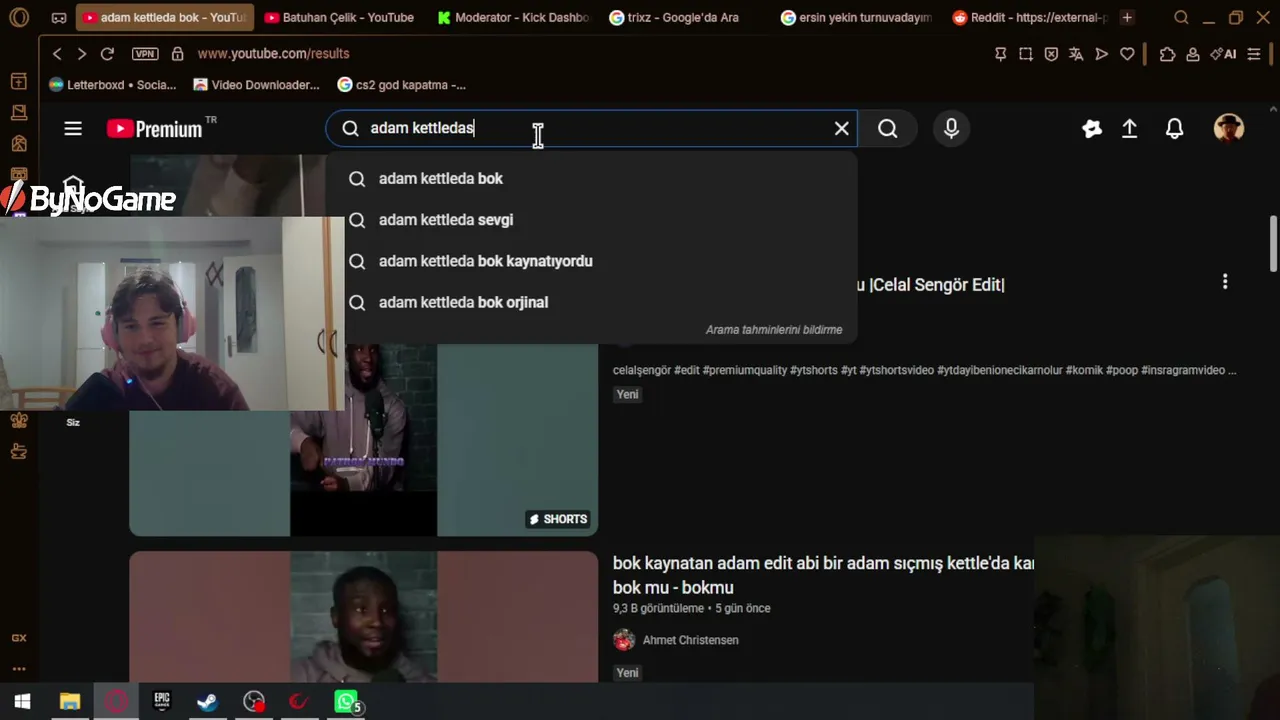Image resolution: width=1280 pixels, height=720 pixels.
Task: Open the extensions puzzle icon
Action: (x=1167, y=54)
